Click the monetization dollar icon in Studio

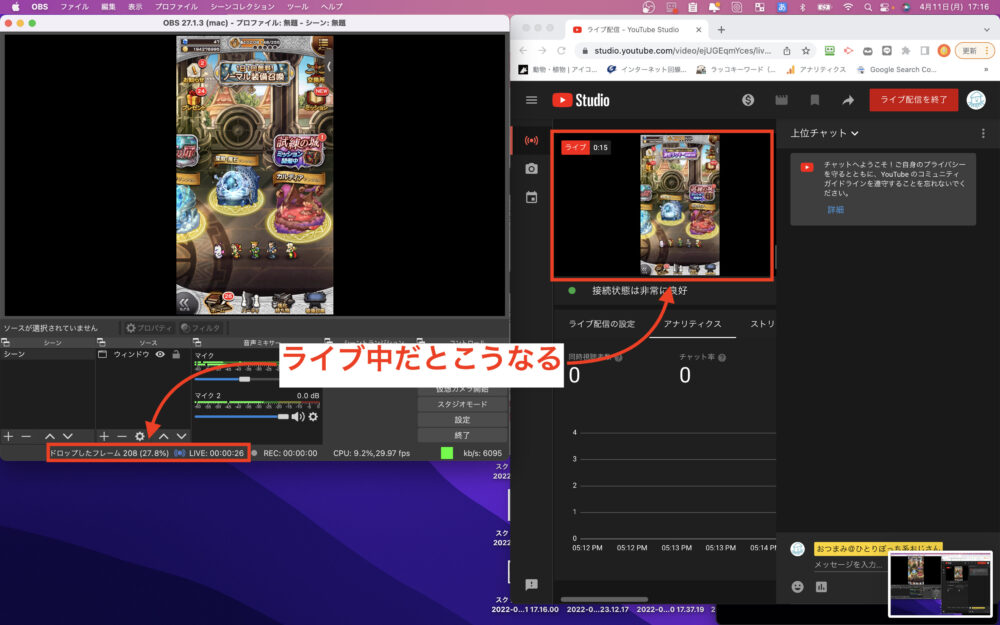click(748, 100)
